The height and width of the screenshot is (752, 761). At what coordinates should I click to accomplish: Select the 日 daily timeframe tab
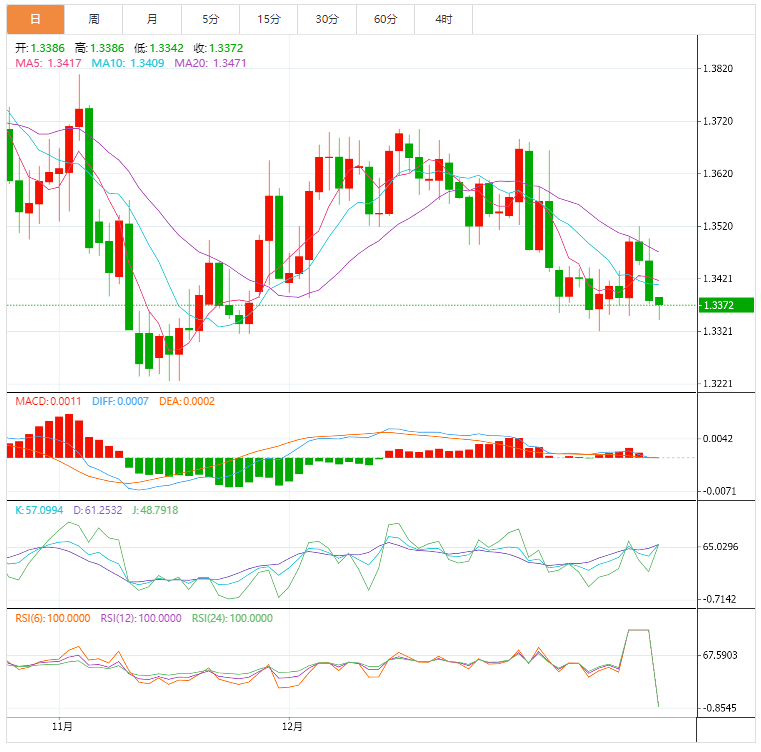point(35,19)
